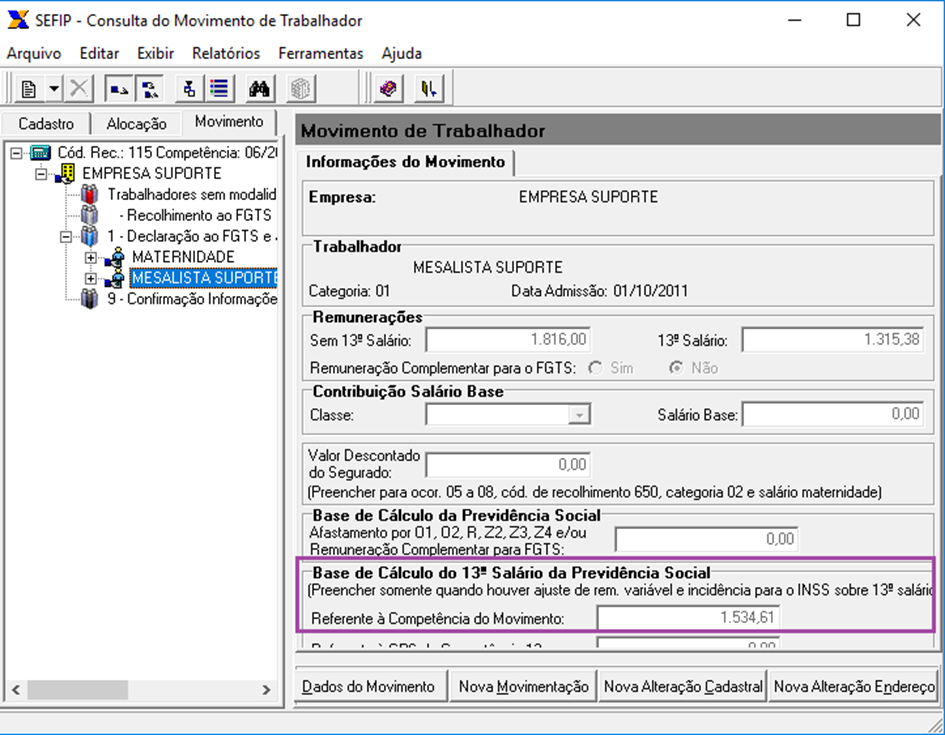Click the second blue hierarchy toolbar toggle
The image size is (945, 735).
click(149, 89)
